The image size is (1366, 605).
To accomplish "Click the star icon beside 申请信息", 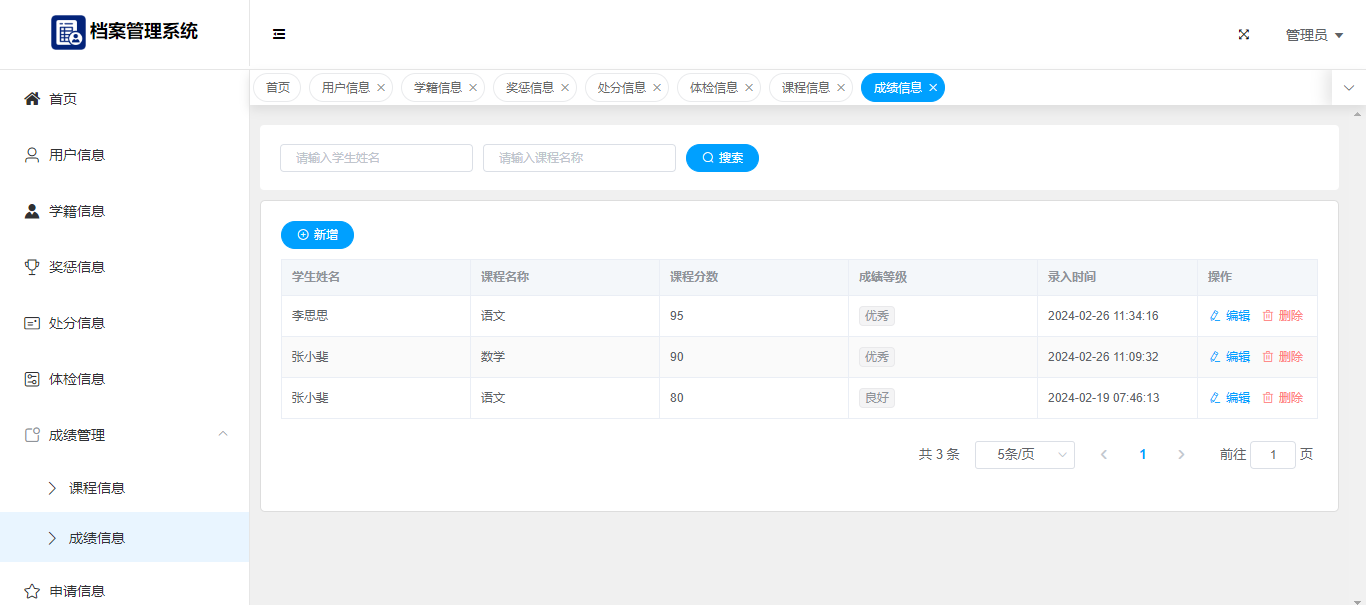I will tap(32, 591).
